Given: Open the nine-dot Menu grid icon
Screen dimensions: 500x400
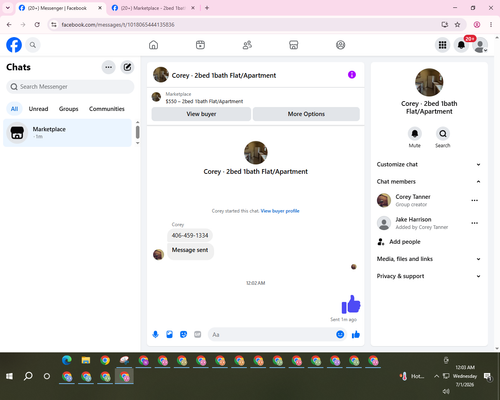Looking at the screenshot, I should point(442,45).
